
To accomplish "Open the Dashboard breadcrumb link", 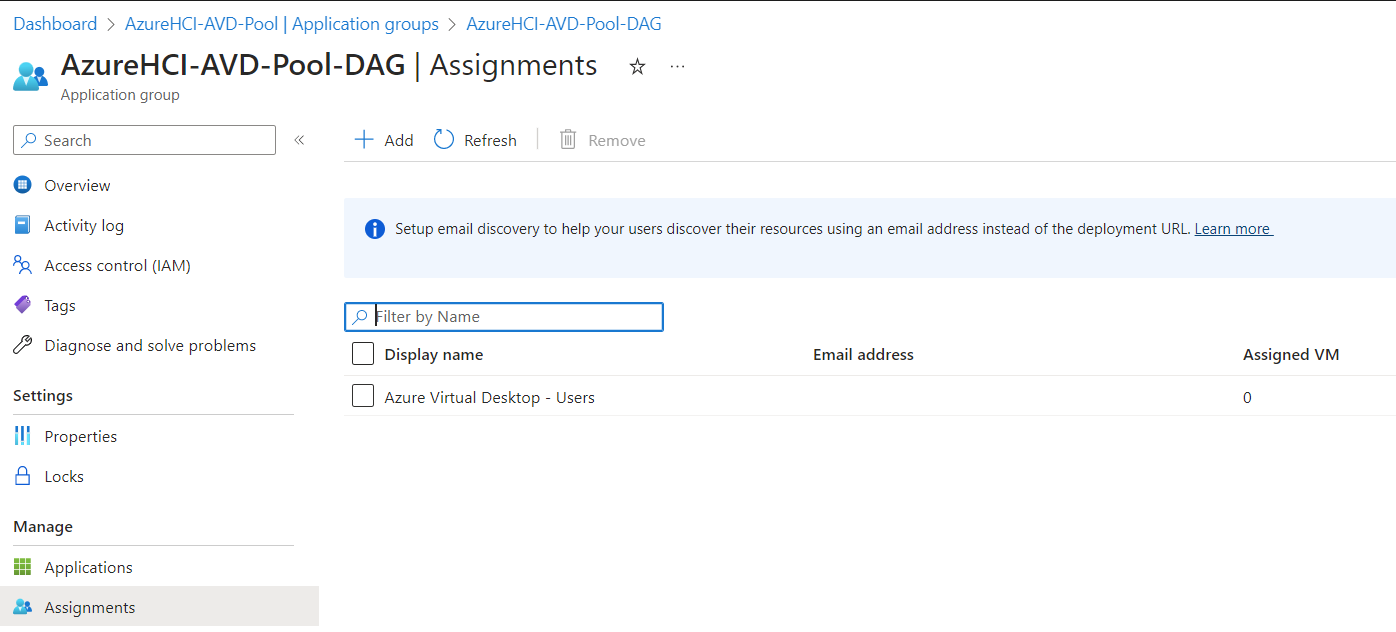I will 55,23.
